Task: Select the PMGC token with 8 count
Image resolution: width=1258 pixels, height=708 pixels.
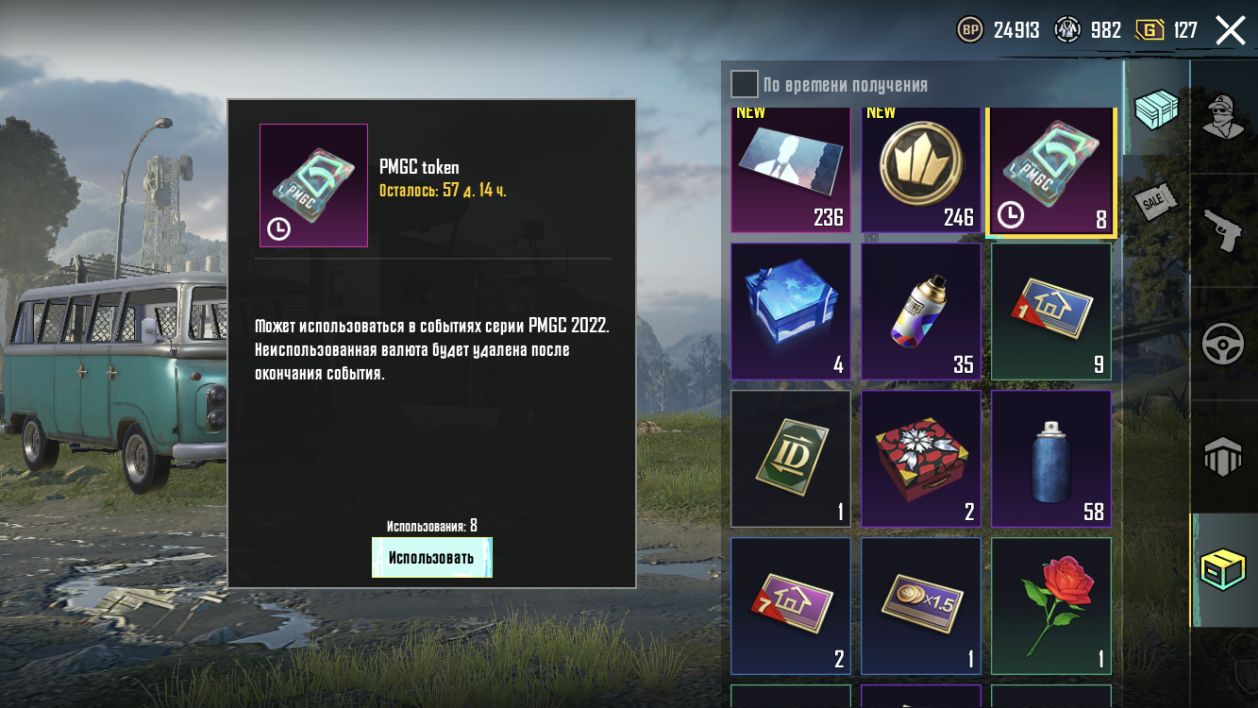Action: [1051, 171]
